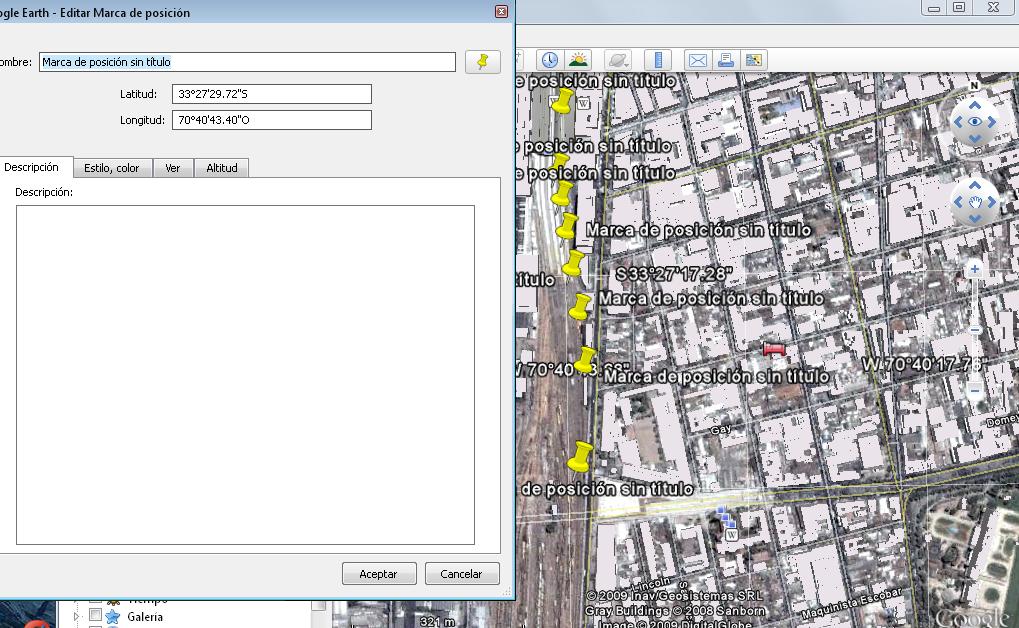The width and height of the screenshot is (1019, 628).
Task: Open the Altitud tab
Action: [x=222, y=168]
